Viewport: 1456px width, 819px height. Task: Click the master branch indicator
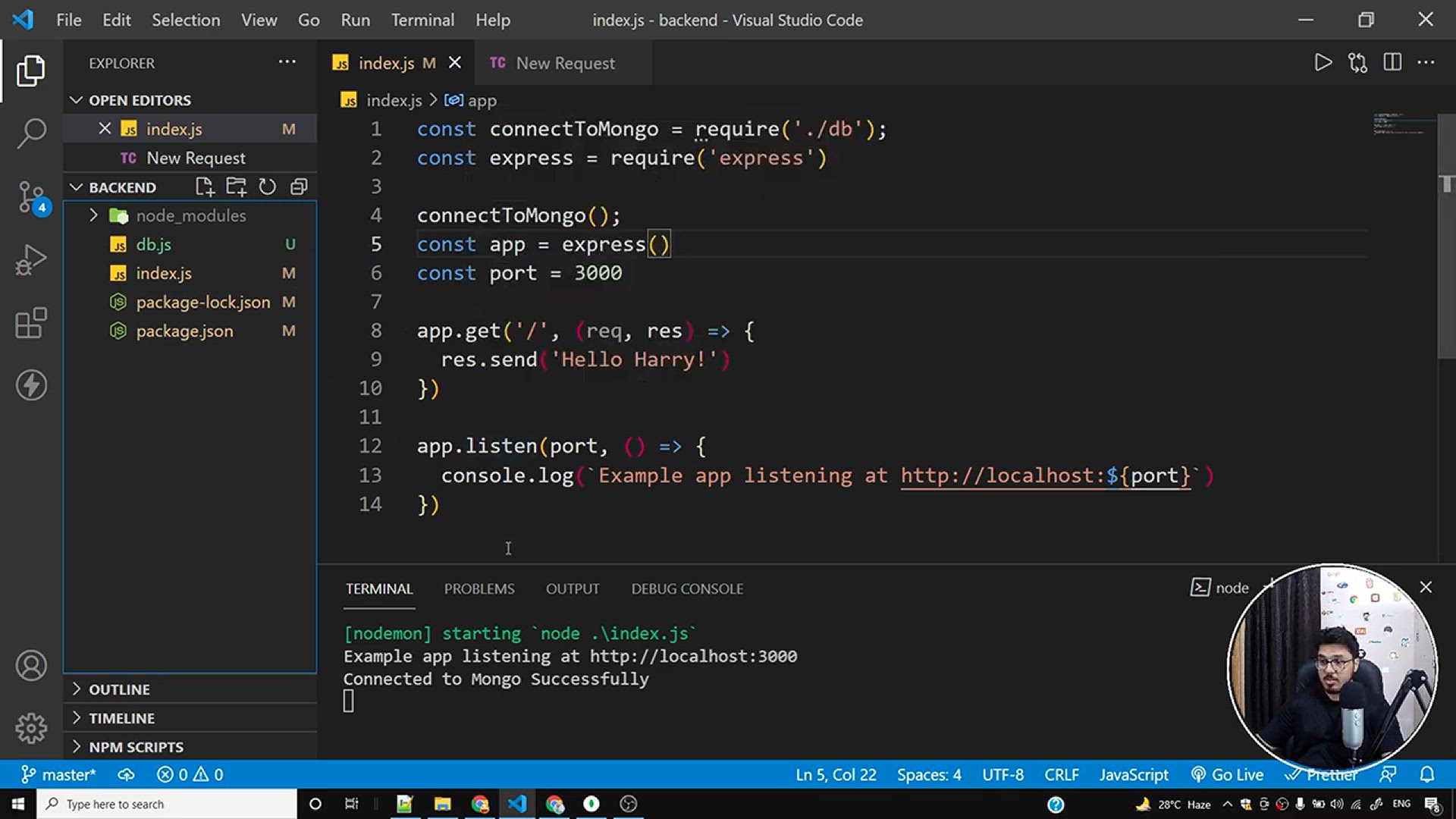click(x=58, y=774)
